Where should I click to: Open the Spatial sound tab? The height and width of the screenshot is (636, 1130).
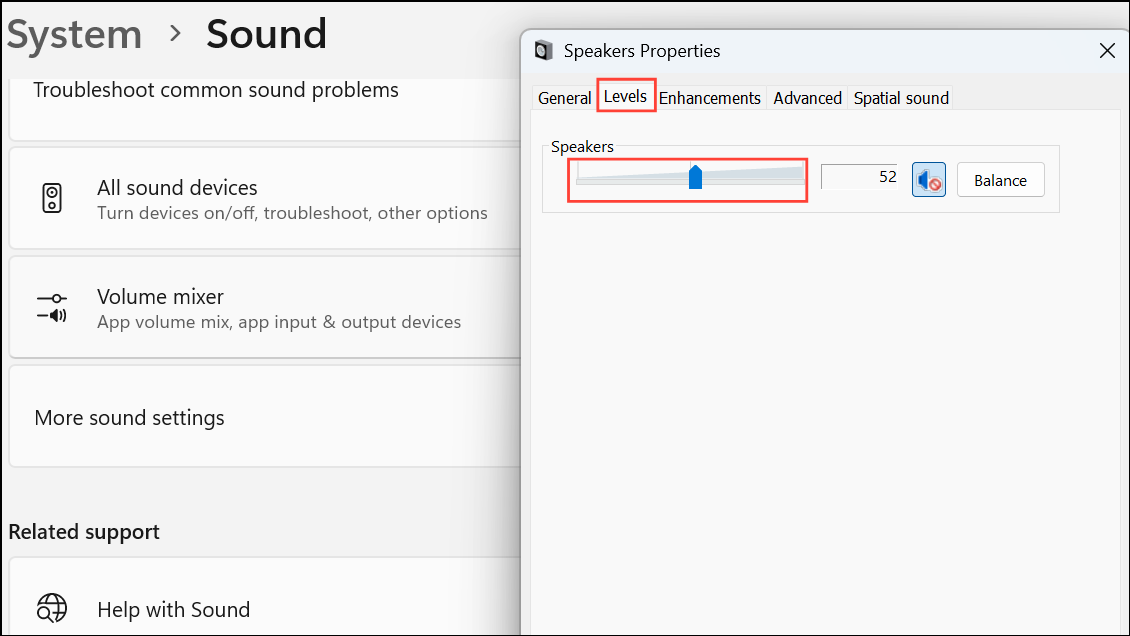(x=901, y=98)
